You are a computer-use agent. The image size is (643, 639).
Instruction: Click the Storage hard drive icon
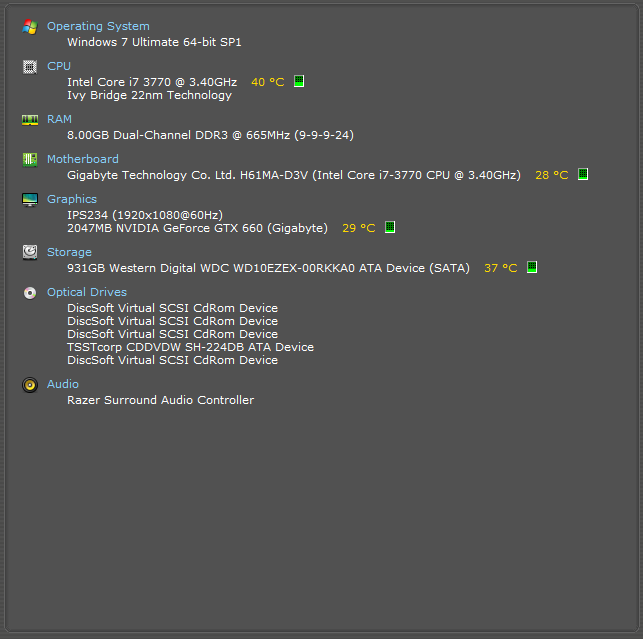30,252
